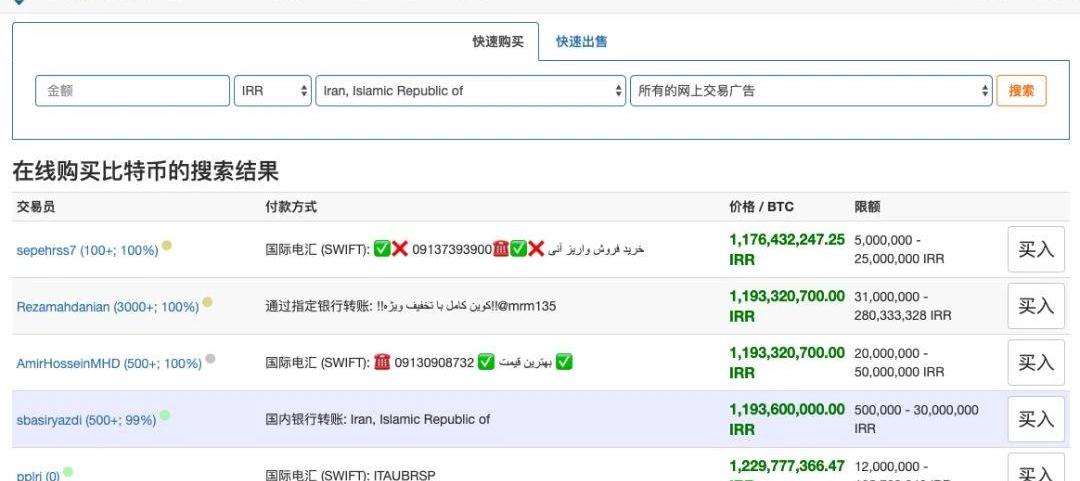Click the price 1,176,432,247.25 IRR

pos(787,249)
